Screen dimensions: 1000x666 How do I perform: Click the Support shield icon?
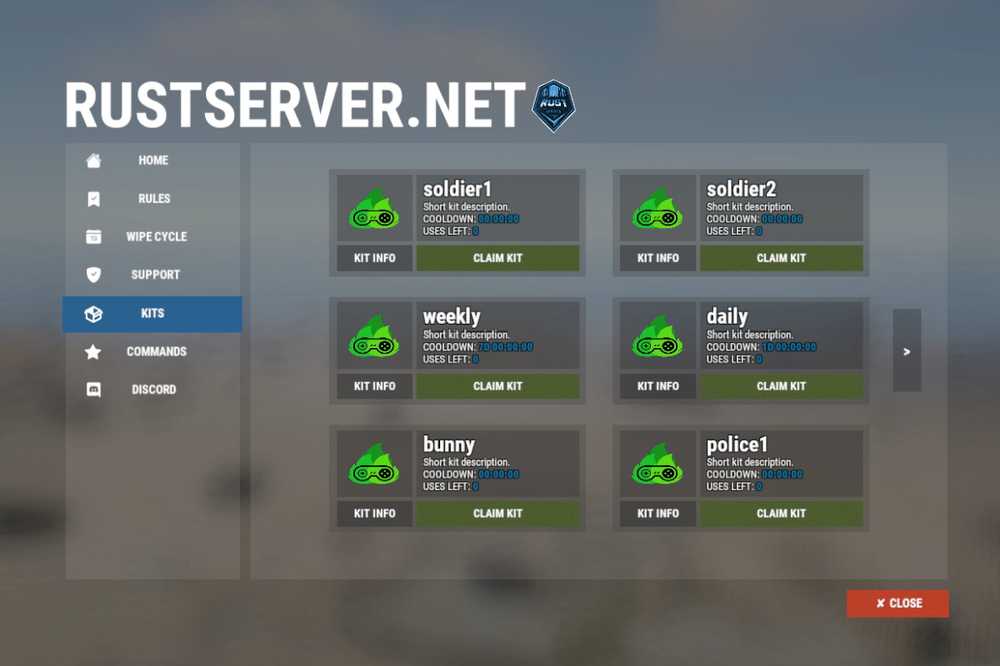(93, 275)
